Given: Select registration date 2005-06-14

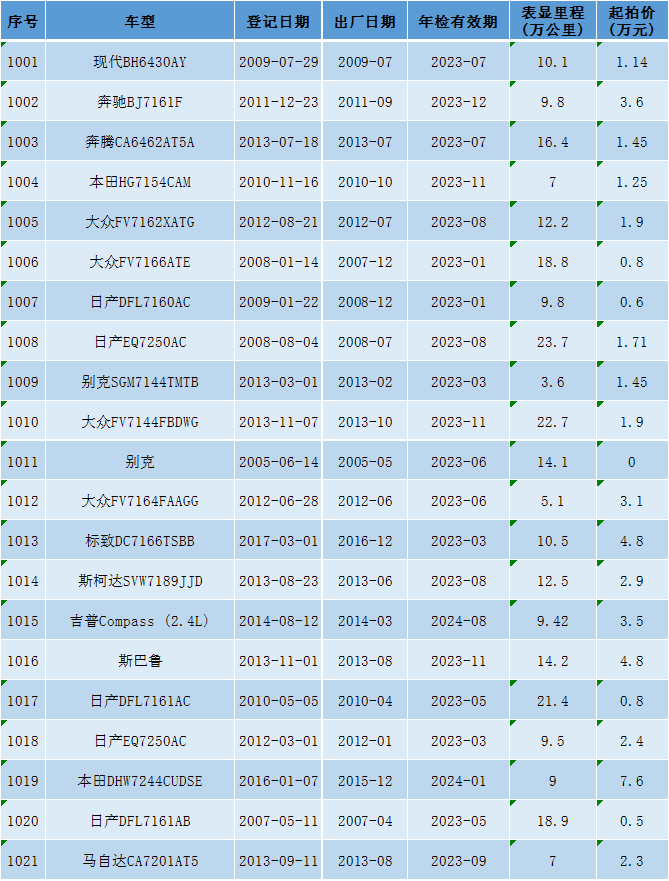Looking at the screenshot, I should (278, 460).
